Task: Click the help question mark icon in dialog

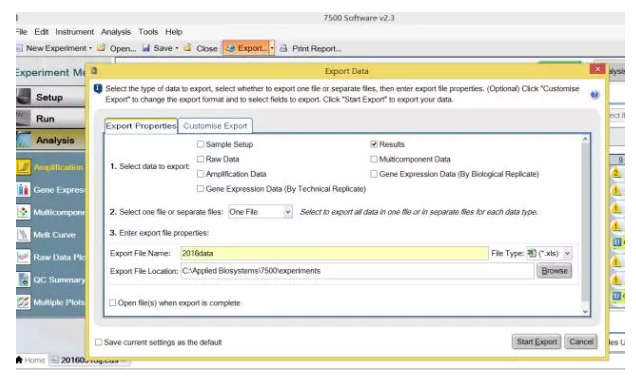Action: (594, 95)
